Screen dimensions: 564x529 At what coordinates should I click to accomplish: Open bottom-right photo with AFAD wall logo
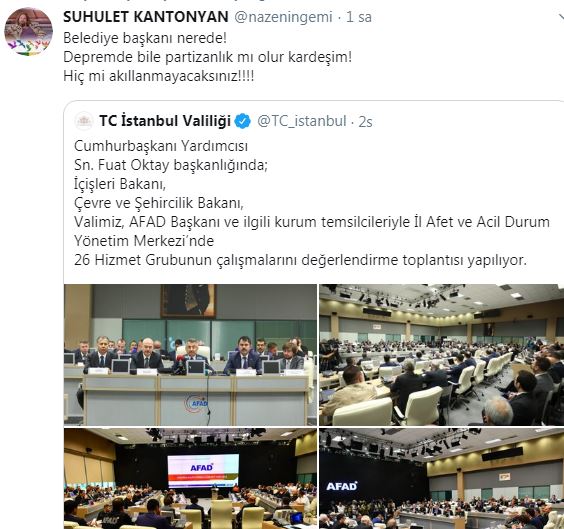pyautogui.click(x=442, y=478)
